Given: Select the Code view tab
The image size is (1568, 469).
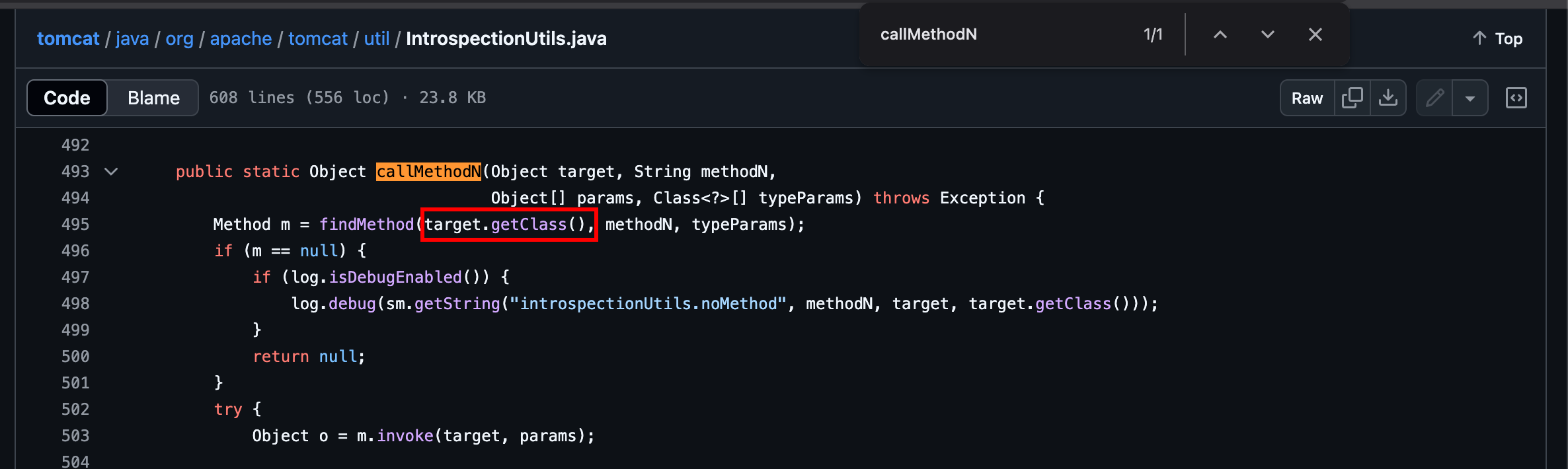Looking at the screenshot, I should point(67,98).
